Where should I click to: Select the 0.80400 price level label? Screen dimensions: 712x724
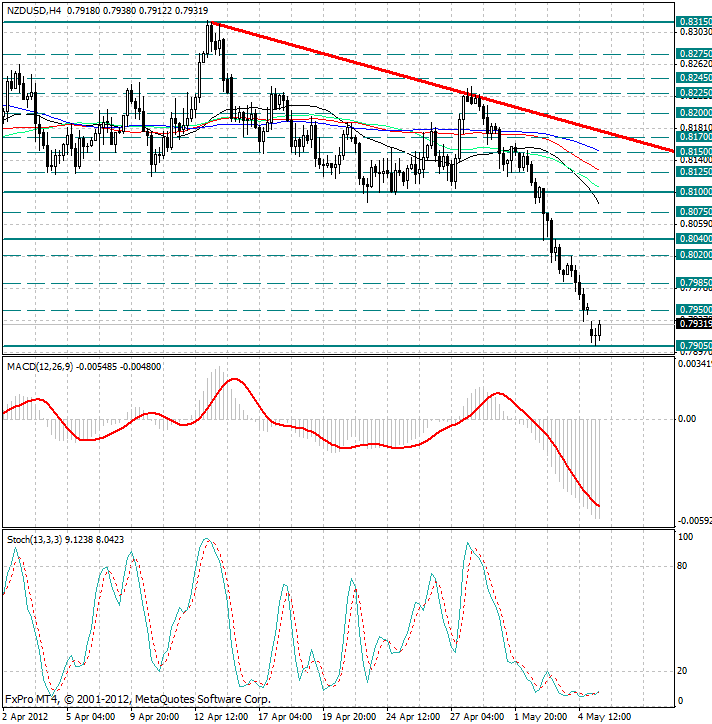[694, 239]
